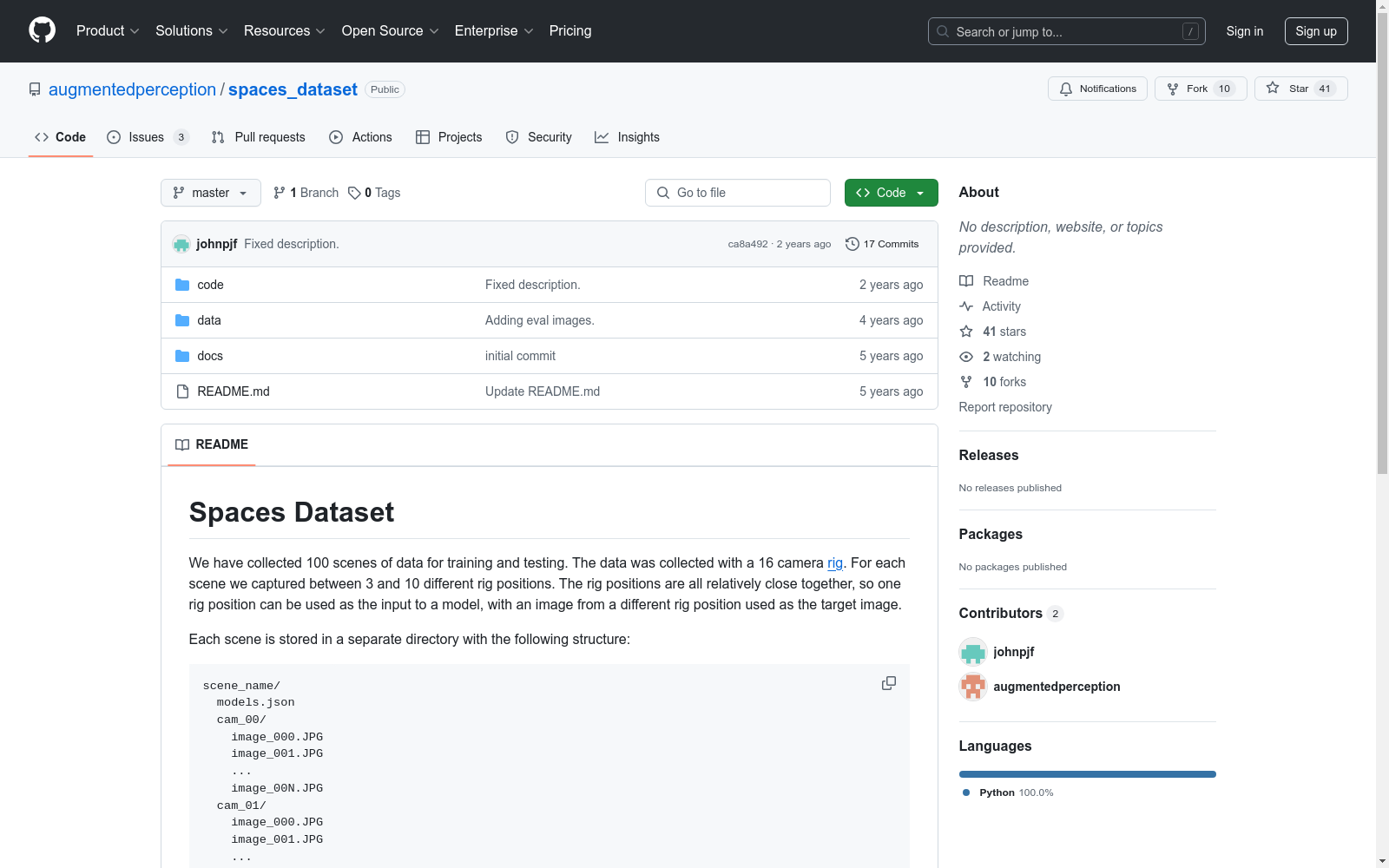Click the Search or jump to field
1389x868 pixels.
coord(1067,31)
